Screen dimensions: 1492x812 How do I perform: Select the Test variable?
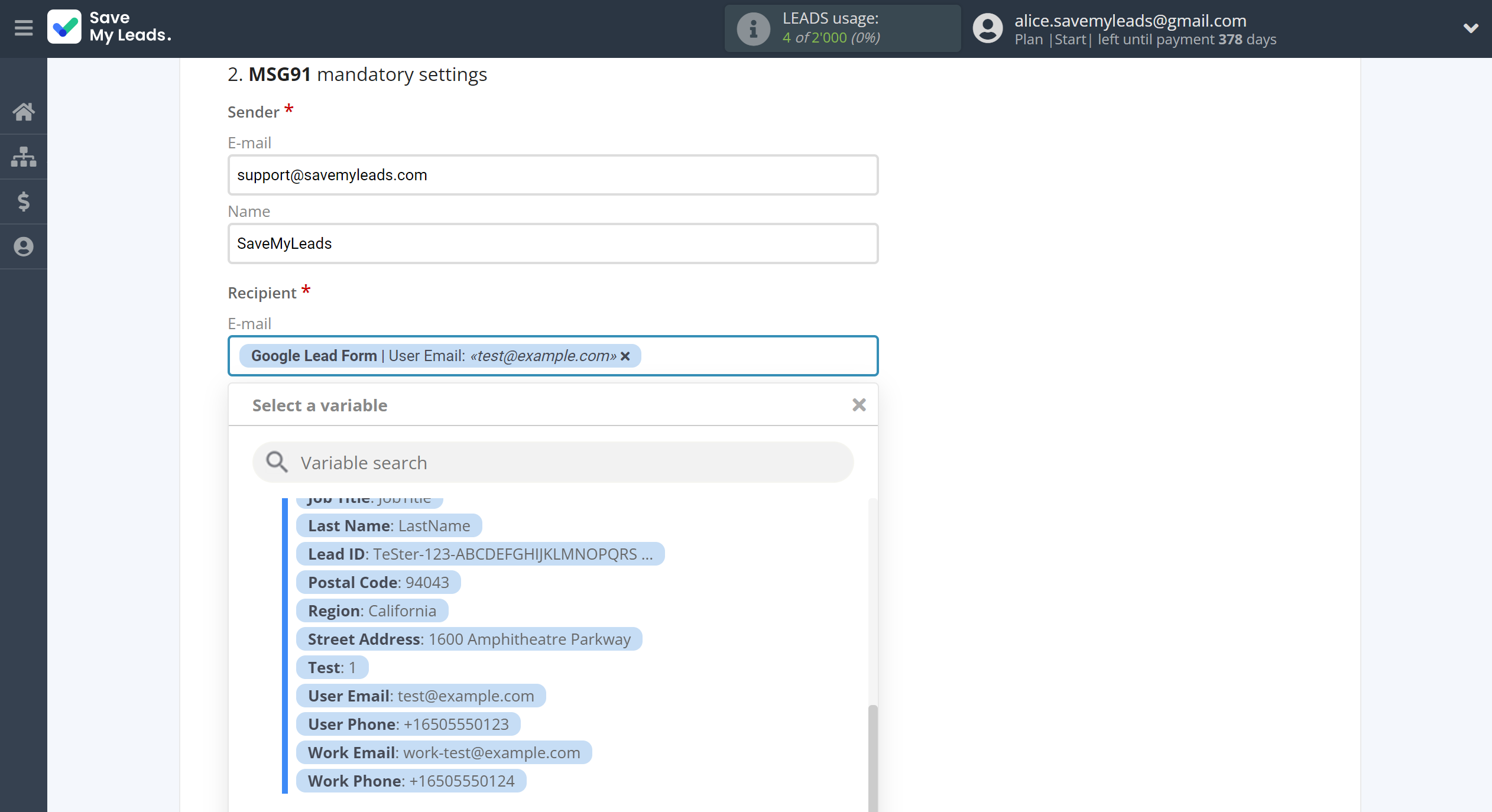click(x=332, y=667)
